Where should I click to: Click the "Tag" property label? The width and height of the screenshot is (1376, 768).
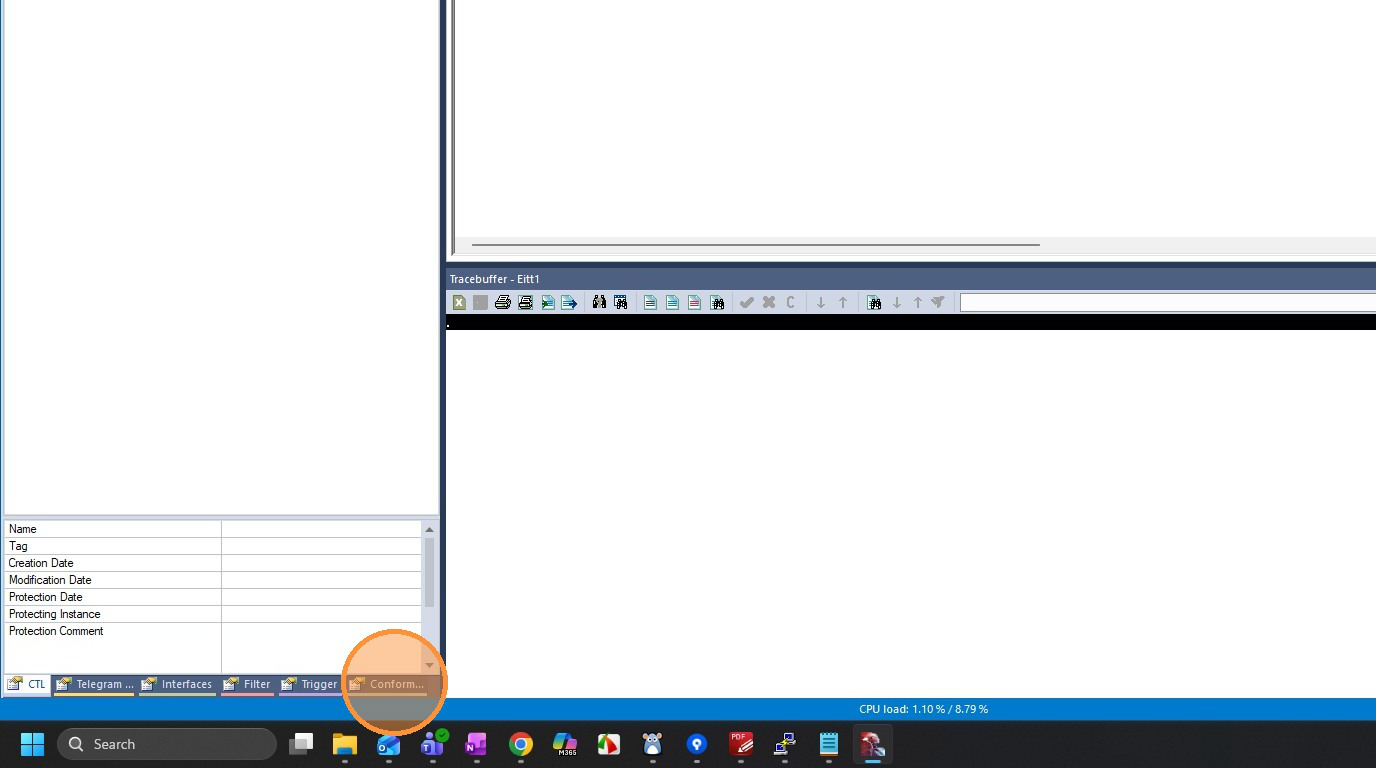coord(18,546)
